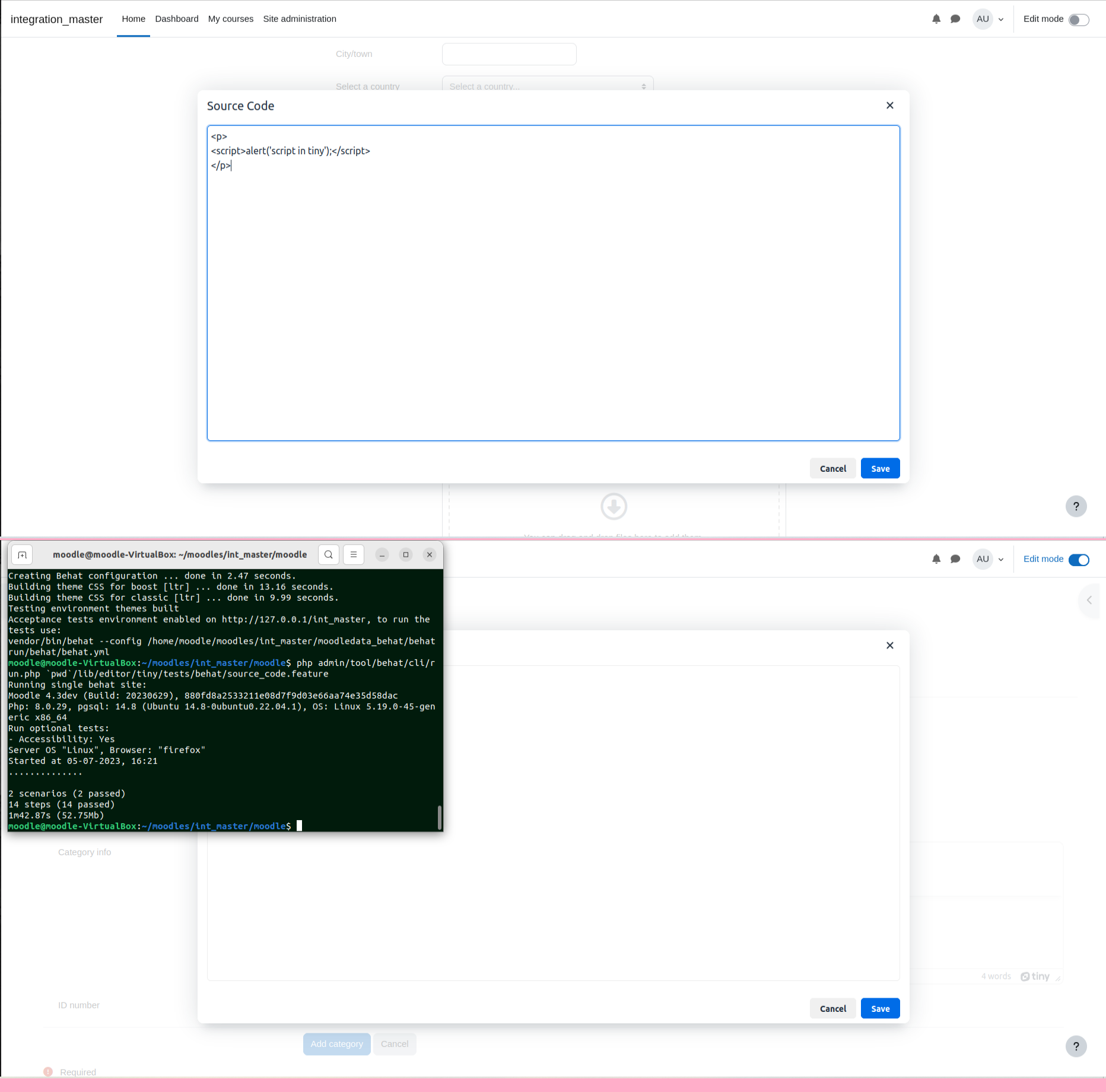
Task: Click Add category button
Action: pos(336,1044)
